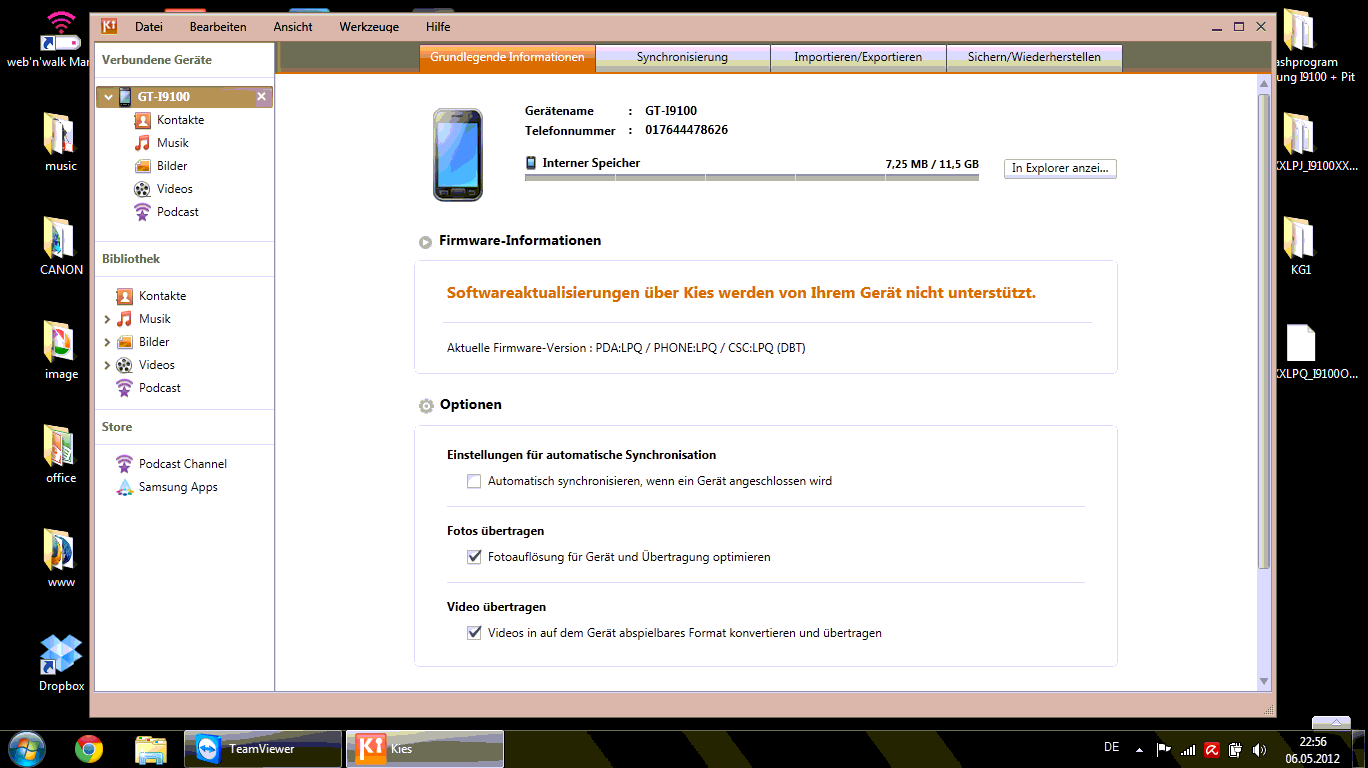
Task: Click the KG1 desktop folder
Action: click(x=1300, y=246)
